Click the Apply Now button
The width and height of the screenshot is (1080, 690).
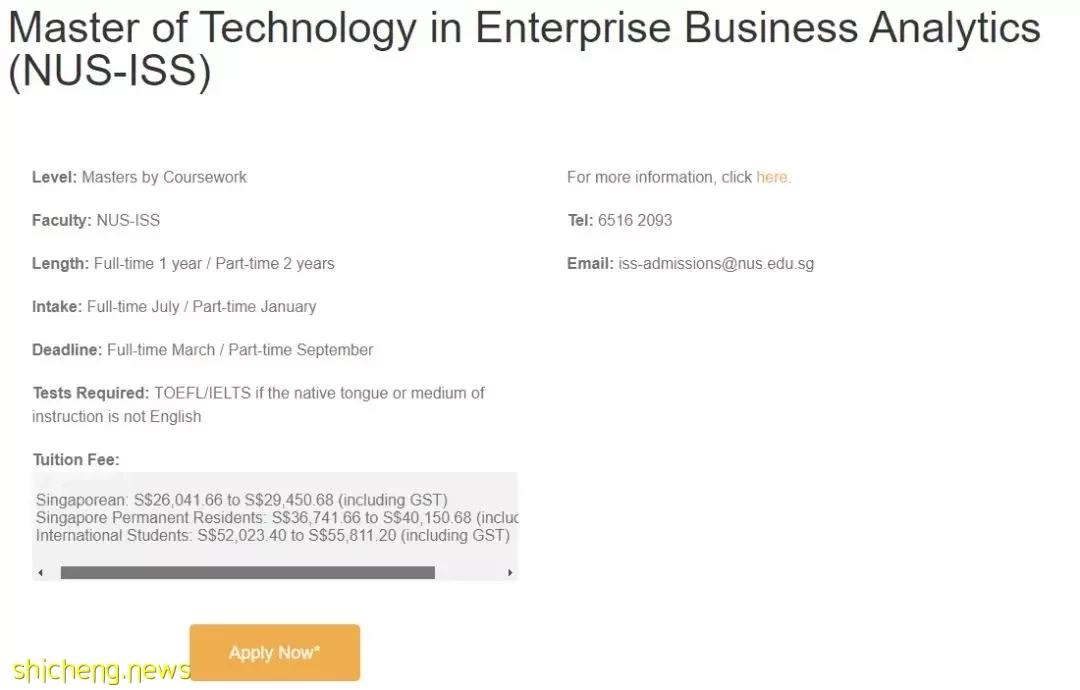point(275,652)
